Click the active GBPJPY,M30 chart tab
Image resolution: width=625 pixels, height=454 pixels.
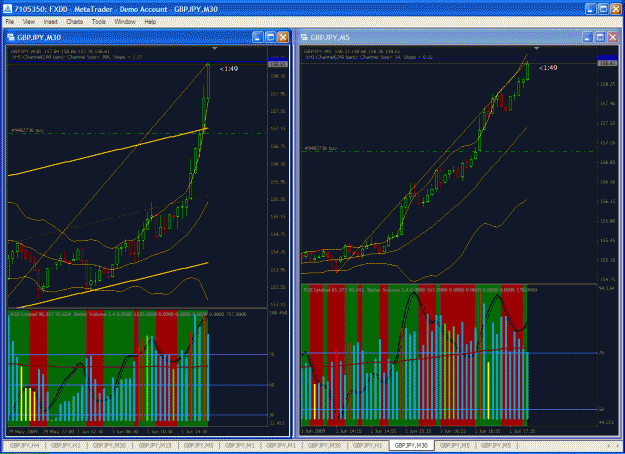click(411, 445)
